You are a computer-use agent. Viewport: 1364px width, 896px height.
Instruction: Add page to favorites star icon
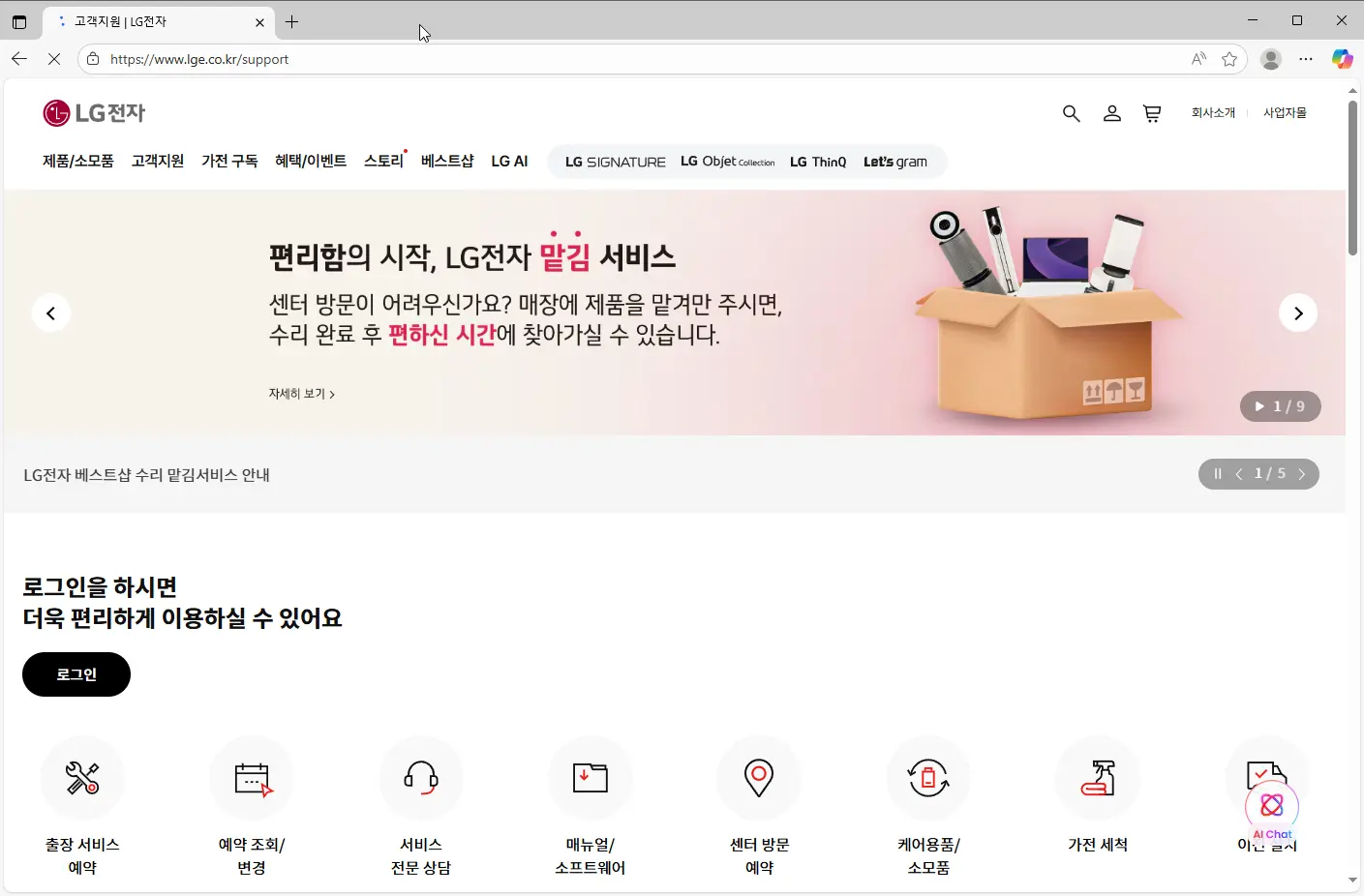[x=1229, y=59]
